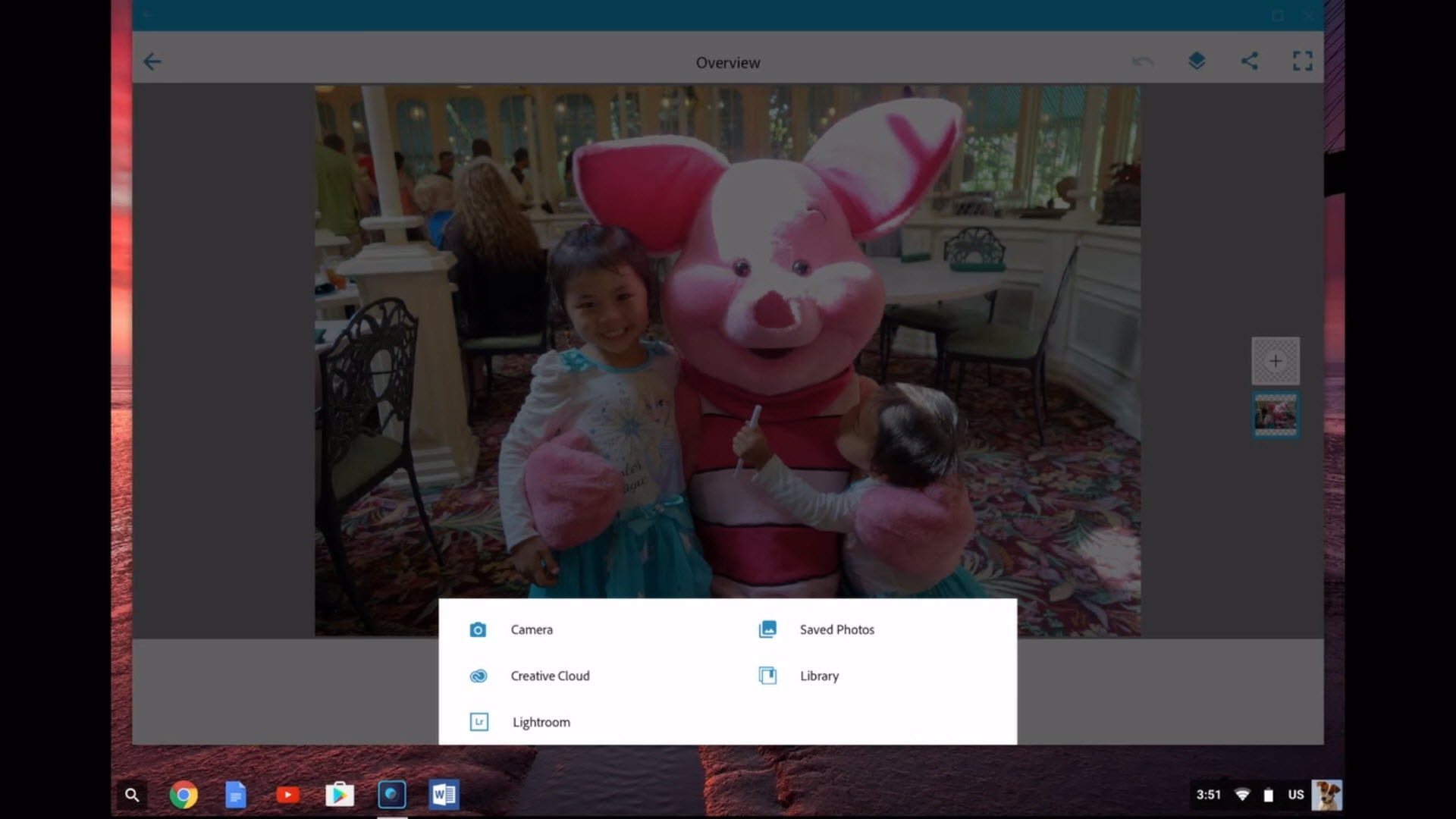Add a new layer with plus button
Viewport: 1456px width, 819px height.
coord(1276,361)
